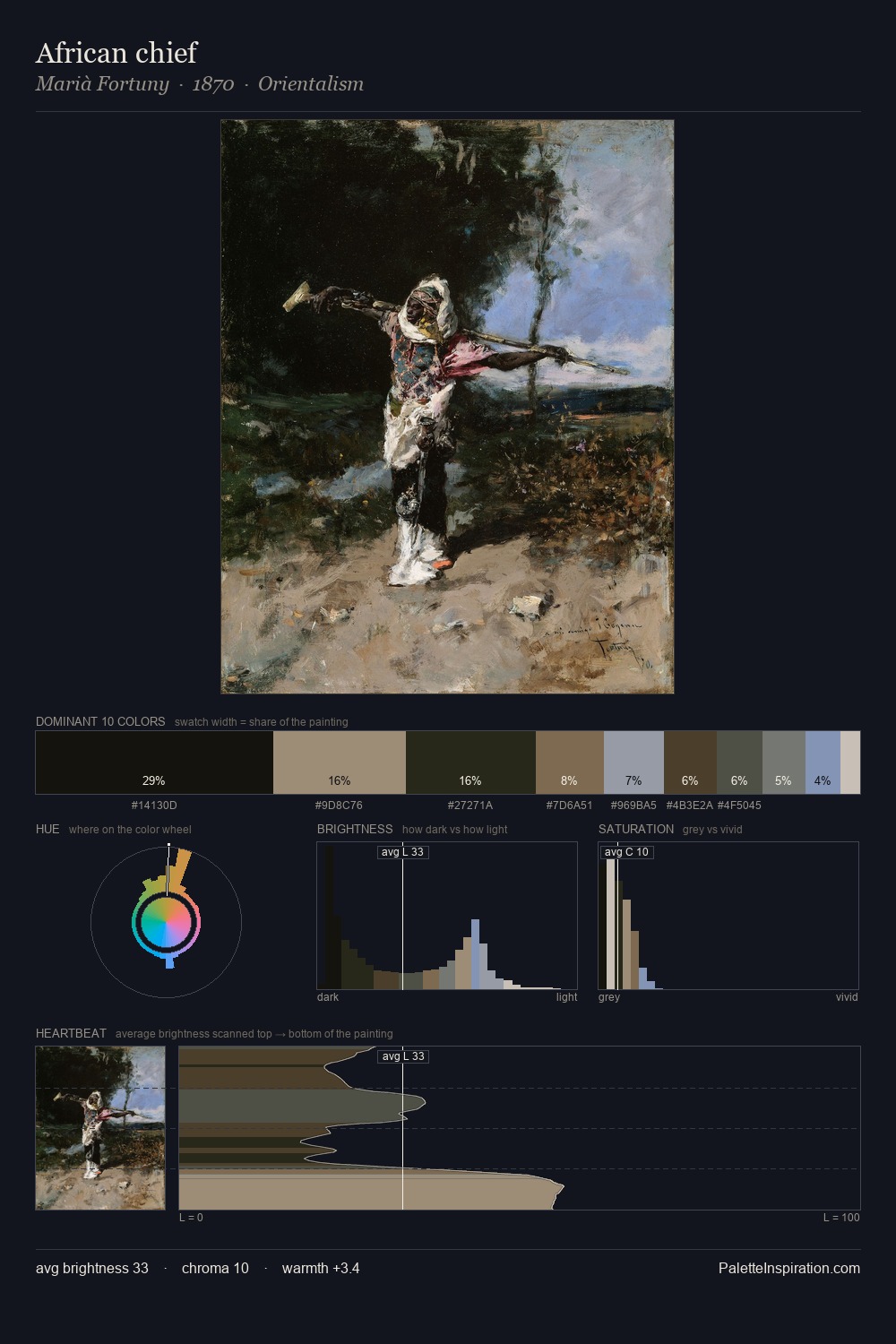
Task: Click the "HEARTBEAT" section heading
Action: coord(71,1033)
